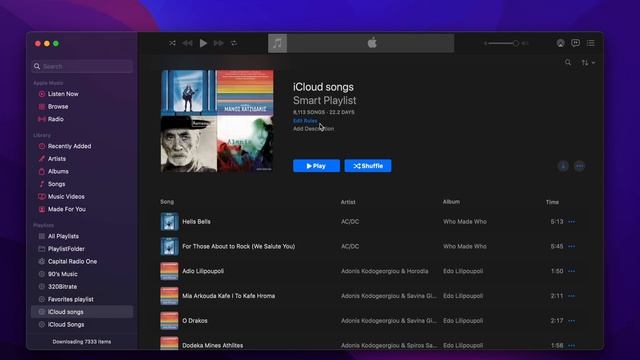Skip to the next track
Viewport: 640px width, 360px height.
pos(218,43)
